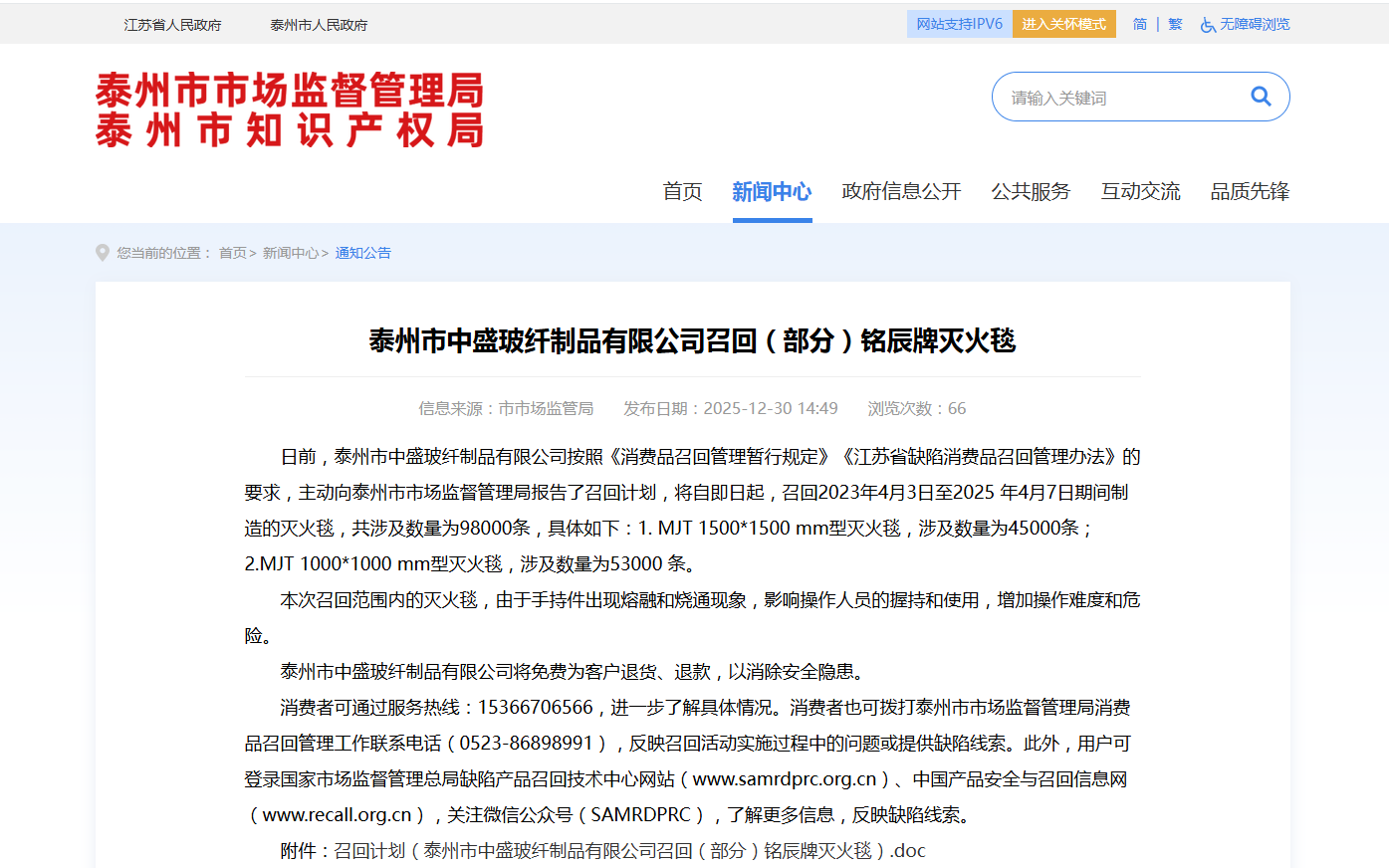Click the magnifier search icon
The width and height of the screenshot is (1389, 868).
(1261, 97)
